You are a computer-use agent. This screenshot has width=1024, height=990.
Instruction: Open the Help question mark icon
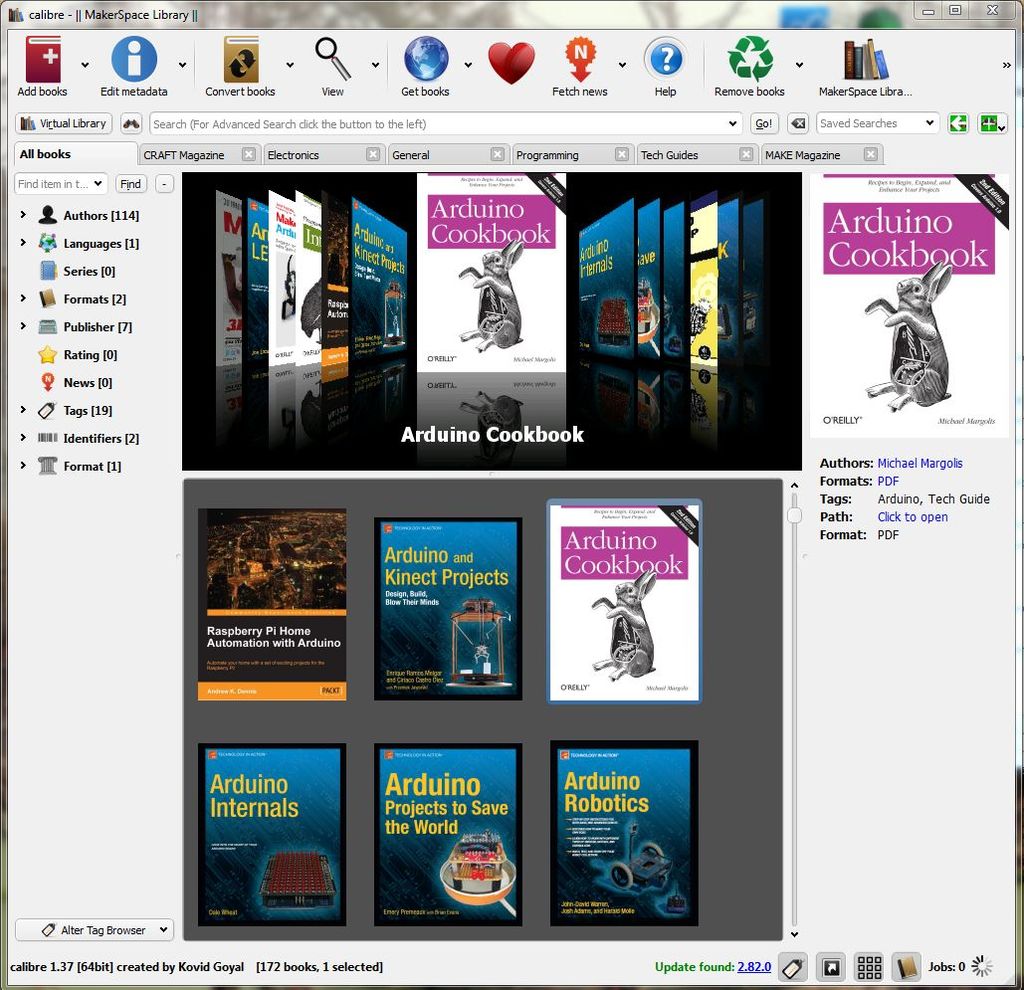point(665,59)
